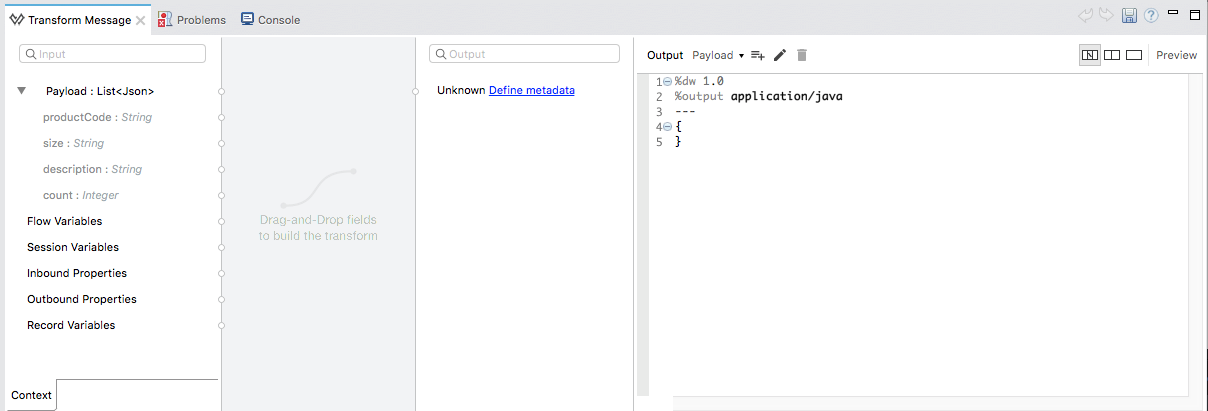Close the Transform Message tab
The image size is (1208, 411).
coord(141,19)
